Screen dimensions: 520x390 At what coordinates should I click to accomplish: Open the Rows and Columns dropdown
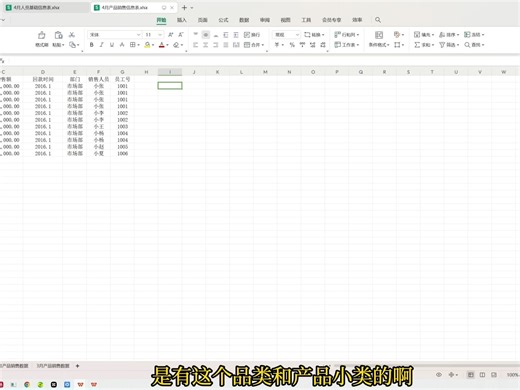coord(347,35)
